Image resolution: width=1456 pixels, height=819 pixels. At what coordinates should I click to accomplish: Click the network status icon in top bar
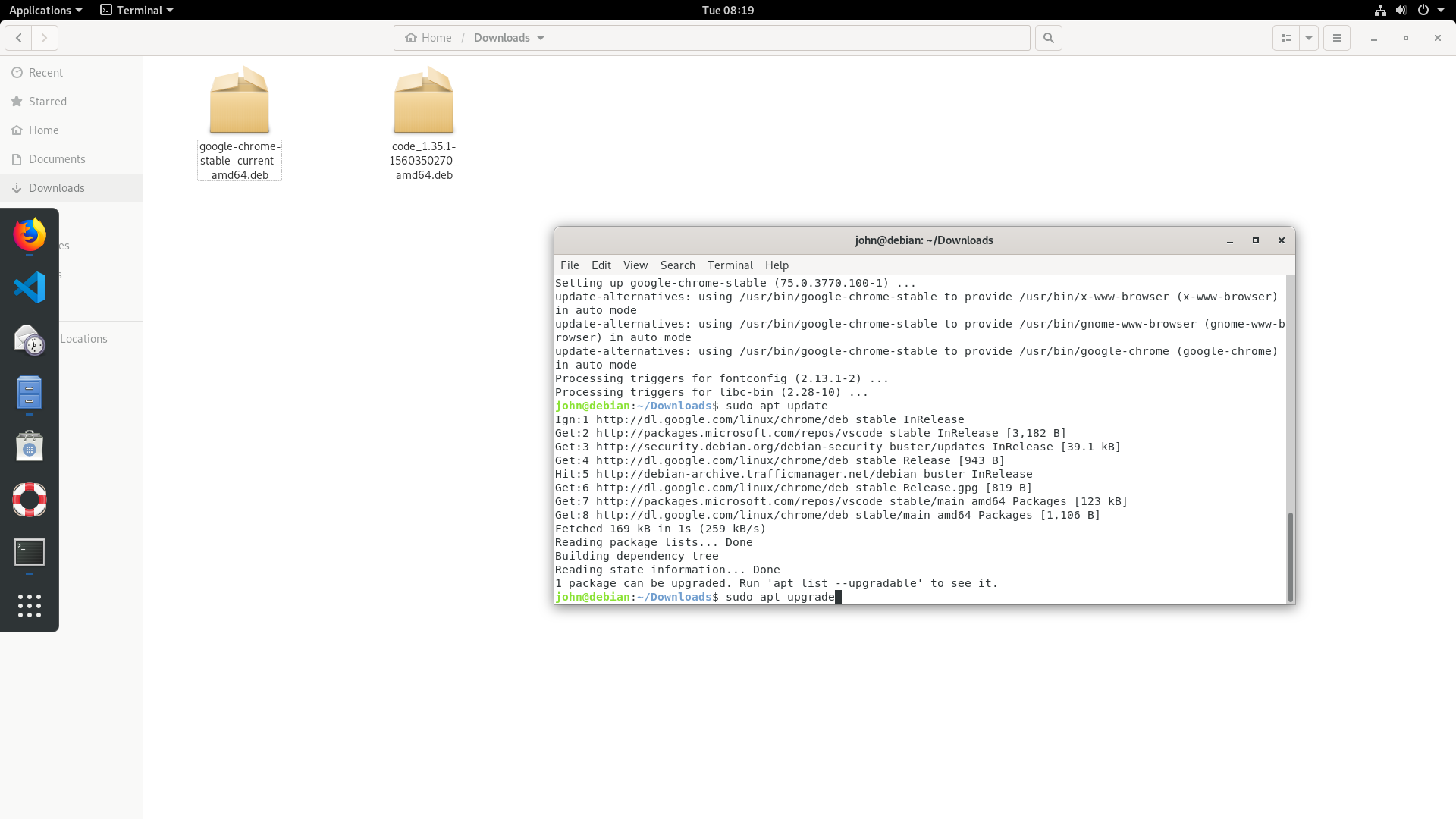(x=1380, y=10)
